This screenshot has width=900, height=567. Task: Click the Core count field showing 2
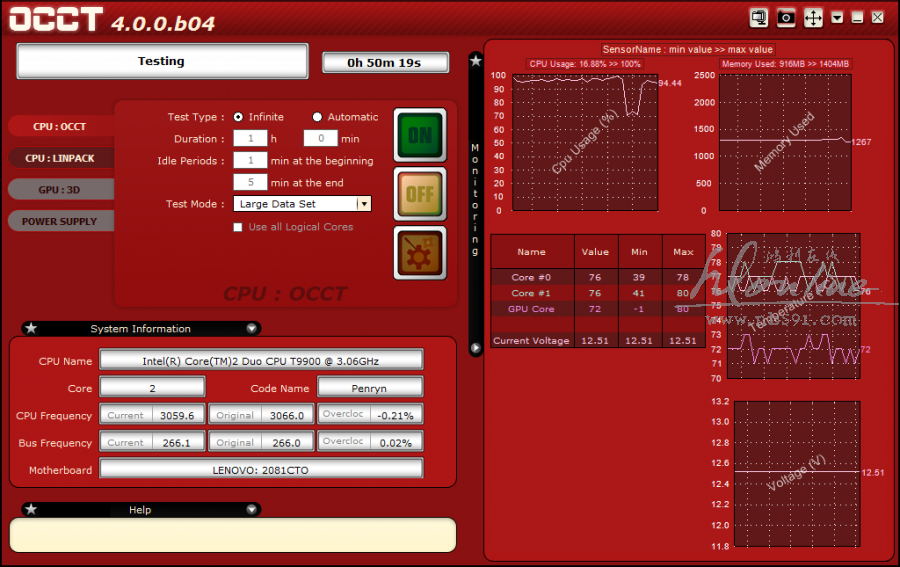(152, 388)
